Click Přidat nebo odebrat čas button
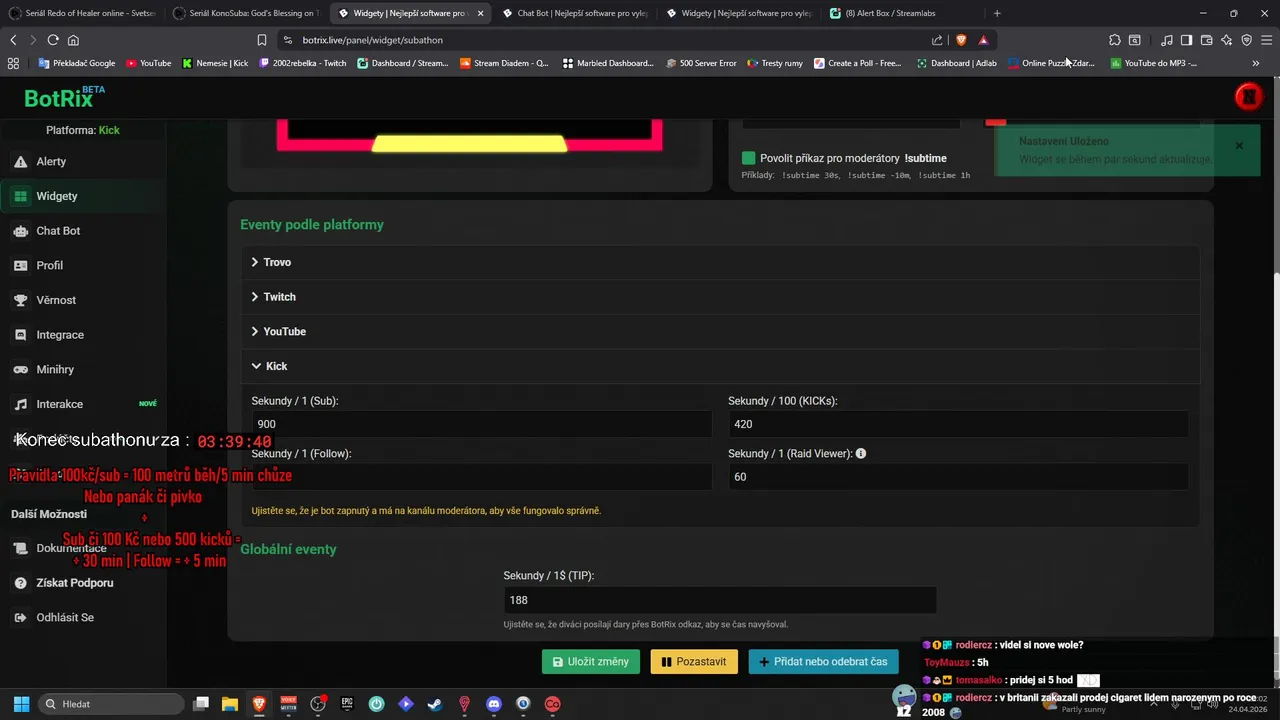This screenshot has height=720, width=1280. coord(824,661)
